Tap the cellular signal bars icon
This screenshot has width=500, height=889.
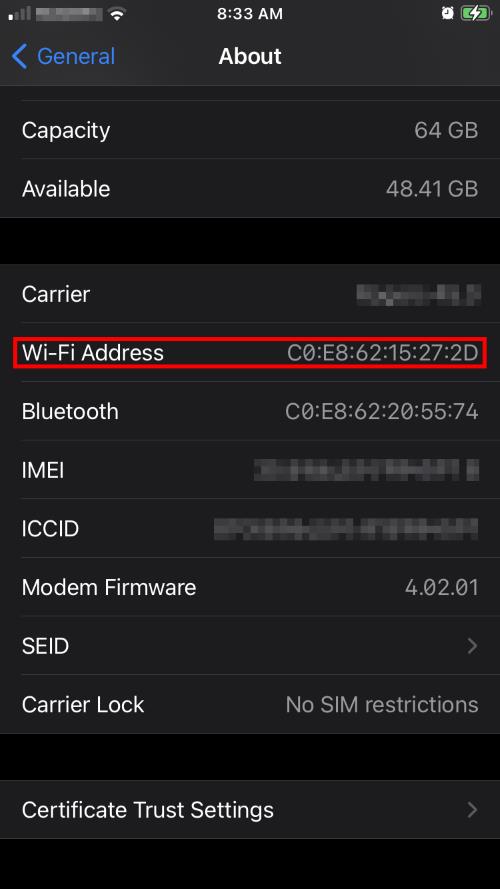tap(20, 14)
